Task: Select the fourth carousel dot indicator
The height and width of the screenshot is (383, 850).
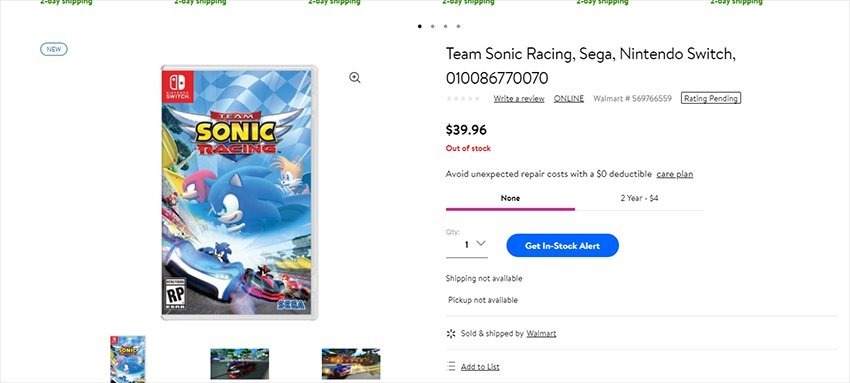Action: 459,26
